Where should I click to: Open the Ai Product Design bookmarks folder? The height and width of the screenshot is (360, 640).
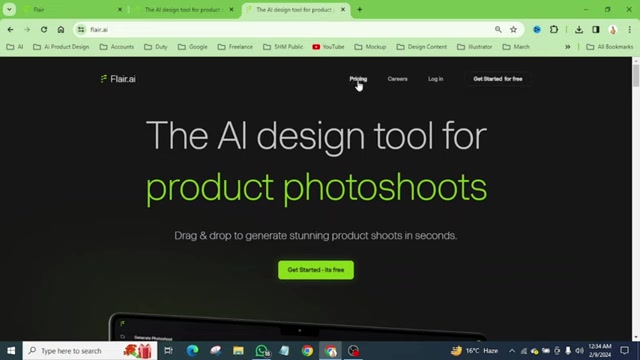pyautogui.click(x=61, y=47)
